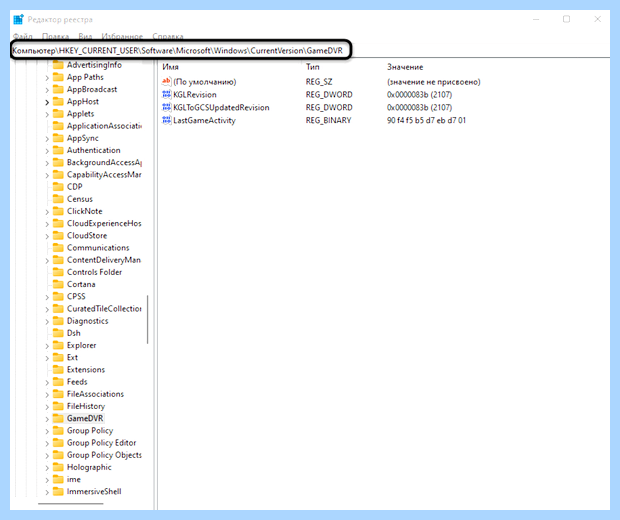Select the GameDVR folder icon
Screen dimensions: 620x520
point(58,418)
